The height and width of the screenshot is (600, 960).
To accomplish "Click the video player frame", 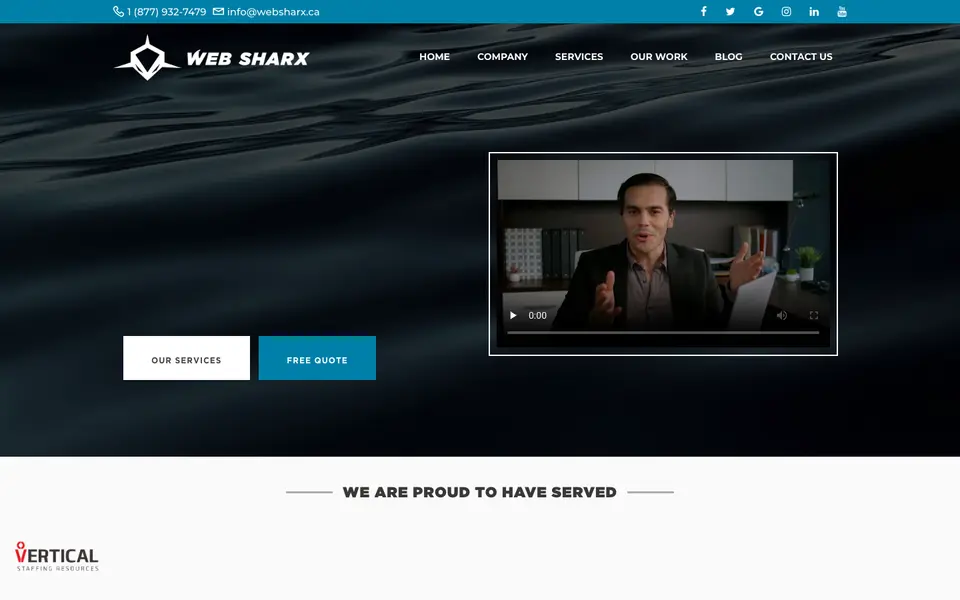I will pos(663,253).
